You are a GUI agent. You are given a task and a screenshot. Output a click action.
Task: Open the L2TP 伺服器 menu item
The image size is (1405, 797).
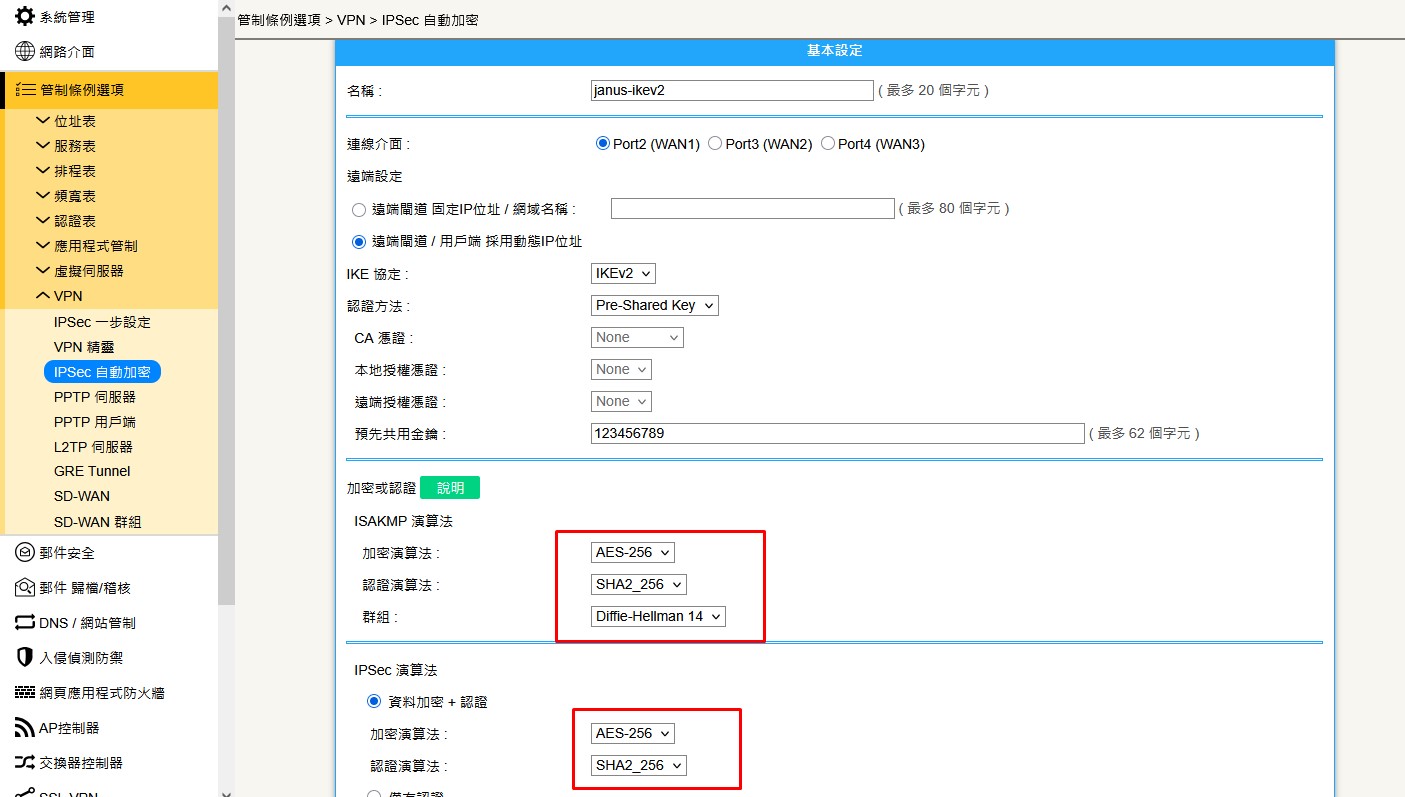click(93, 447)
